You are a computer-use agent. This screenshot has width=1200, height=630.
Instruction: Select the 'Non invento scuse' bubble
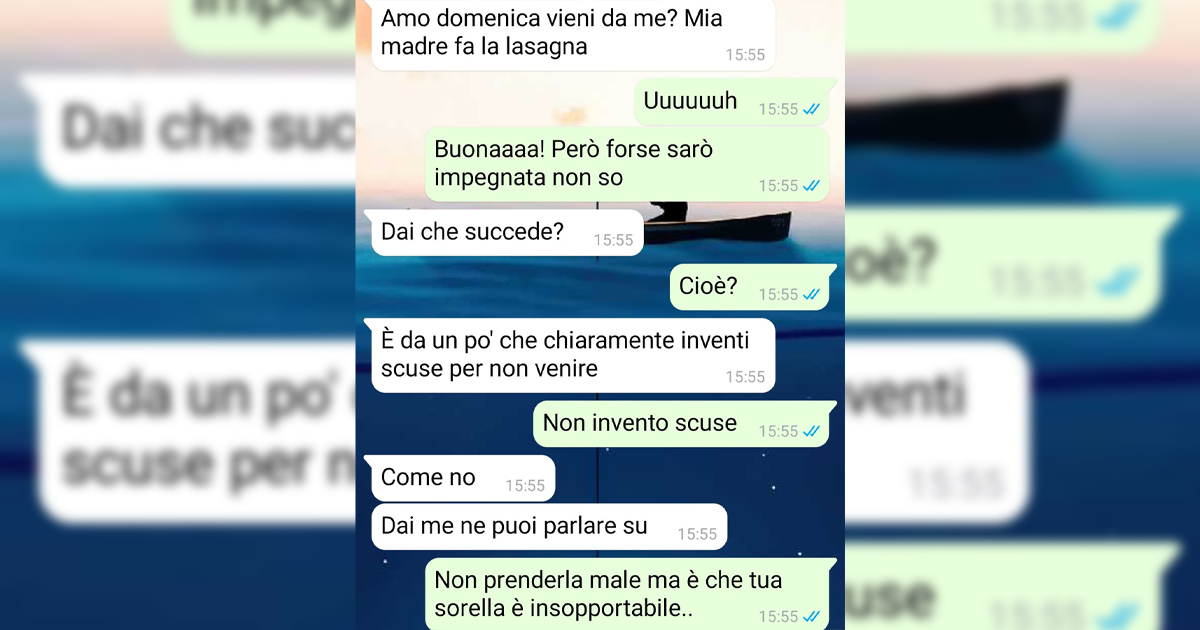click(681, 424)
